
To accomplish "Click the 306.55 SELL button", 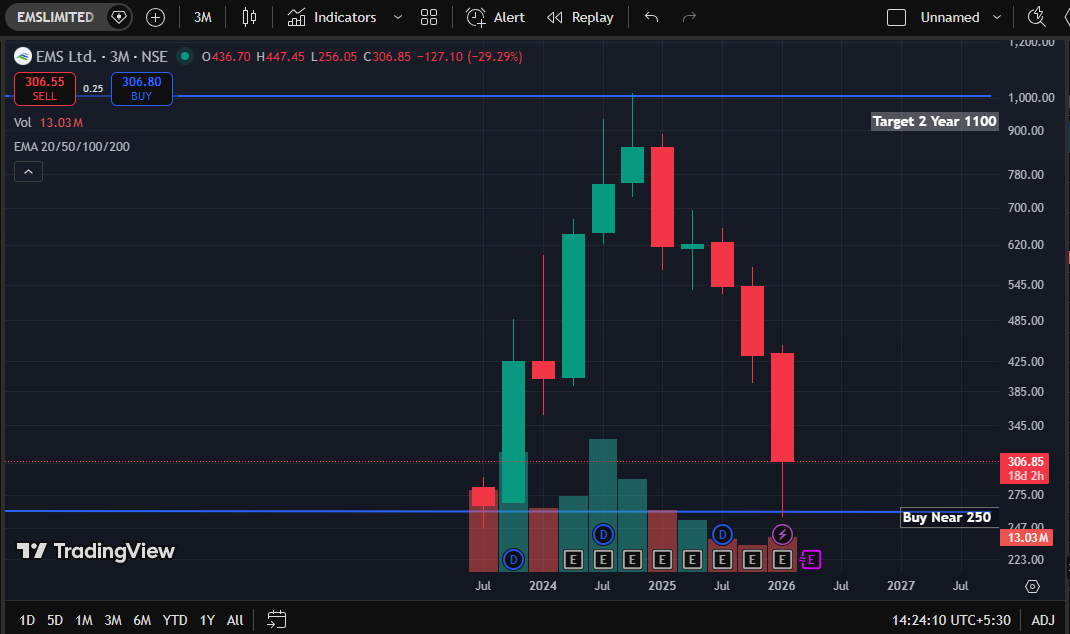I will (x=45, y=89).
